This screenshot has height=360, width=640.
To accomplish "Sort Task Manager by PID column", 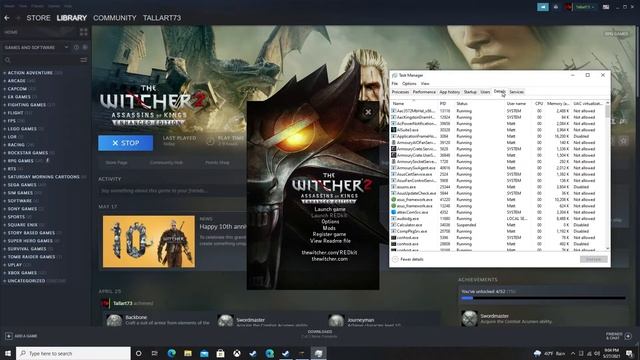I will point(444,104).
